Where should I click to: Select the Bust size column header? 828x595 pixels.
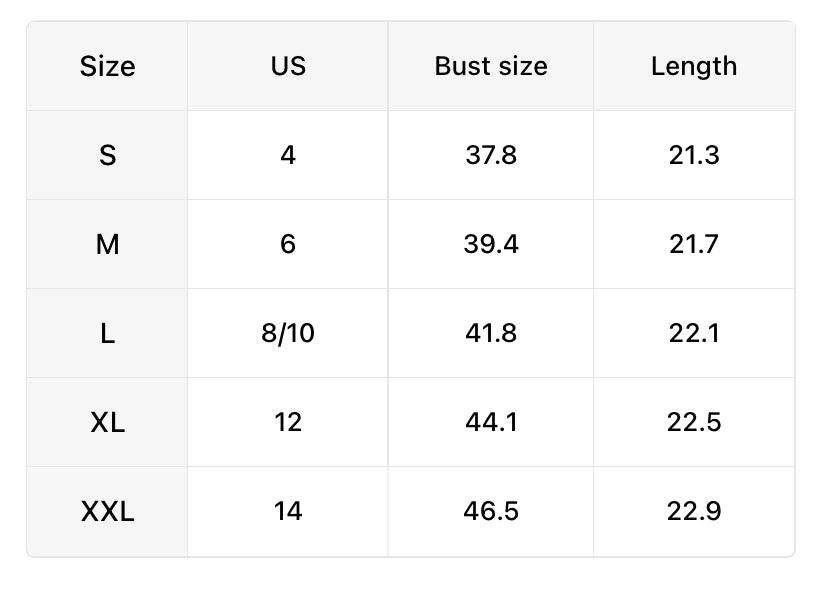[491, 66]
